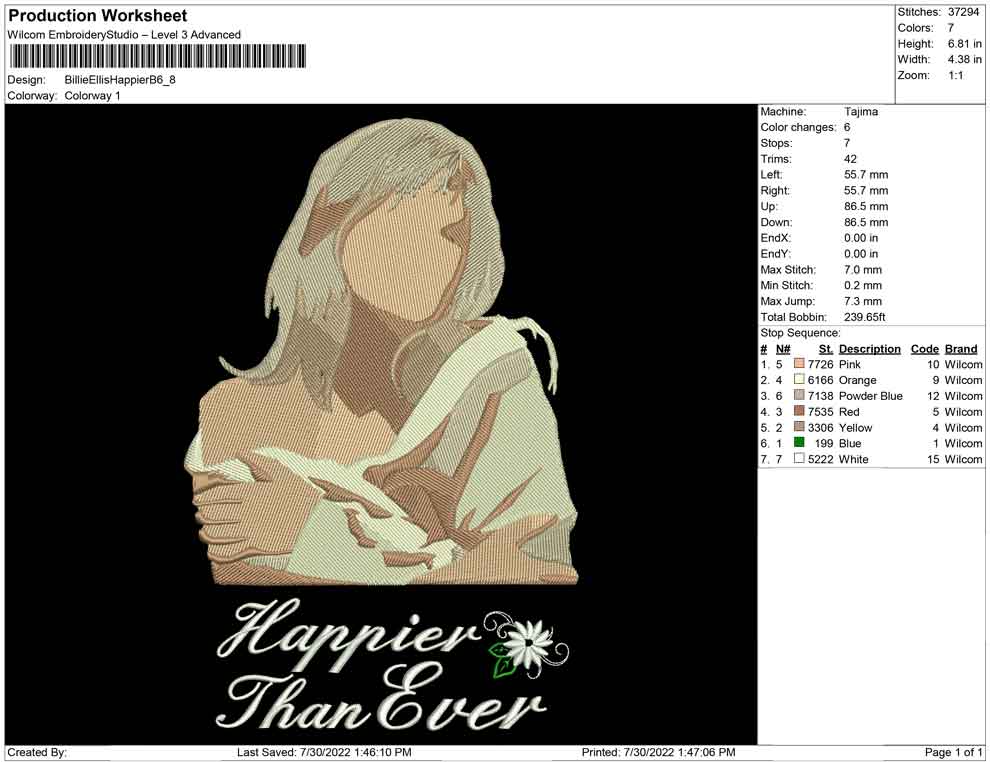The height and width of the screenshot is (762, 990).
Task: Click the 'Powder Blue' description text
Action: (871, 396)
